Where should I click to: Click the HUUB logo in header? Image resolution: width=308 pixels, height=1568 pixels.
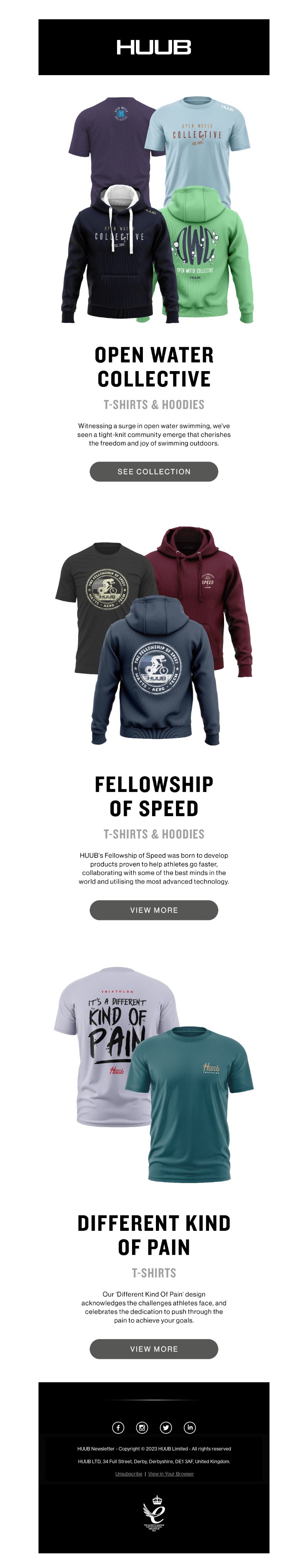(154, 47)
